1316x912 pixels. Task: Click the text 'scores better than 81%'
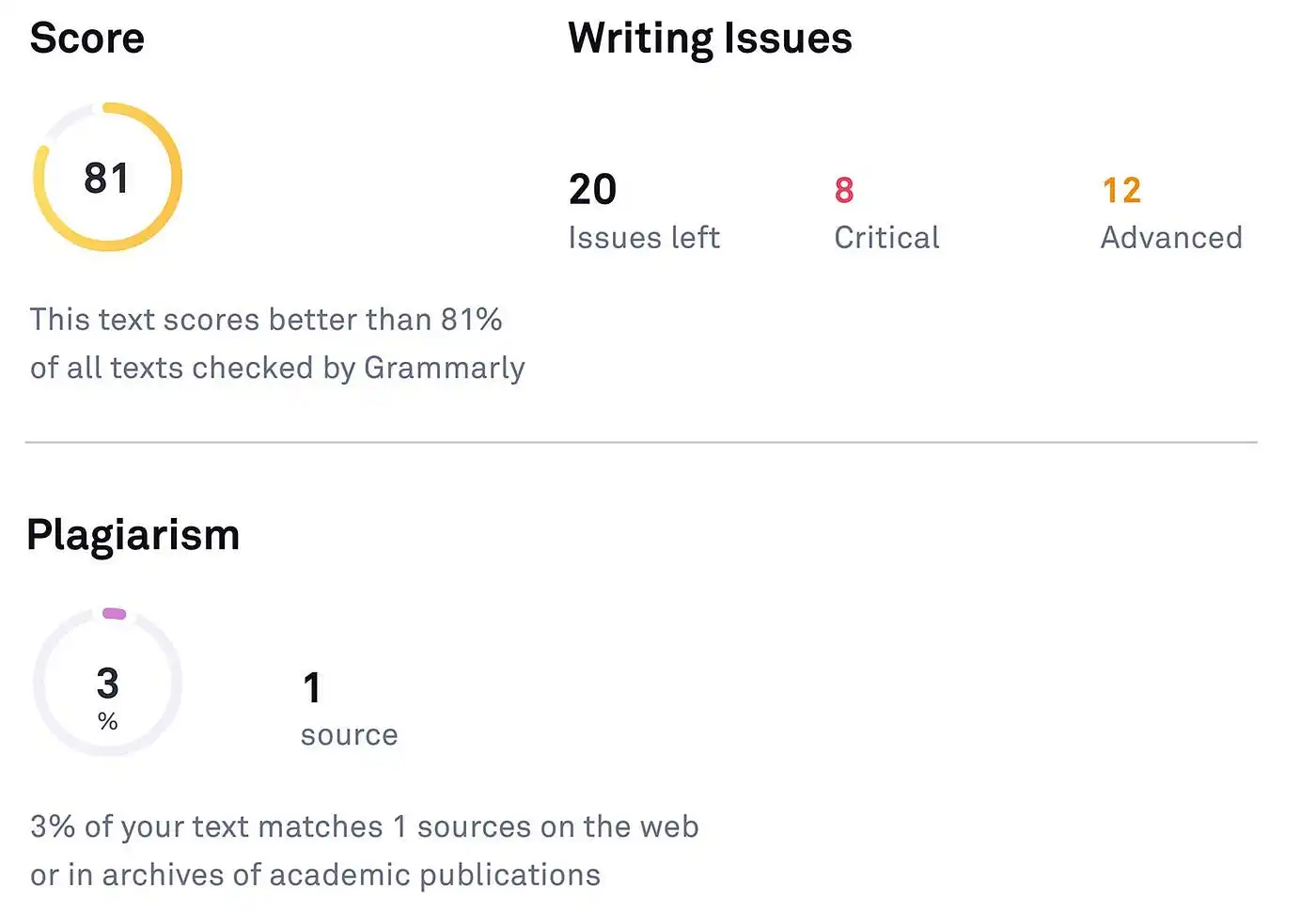(x=333, y=320)
